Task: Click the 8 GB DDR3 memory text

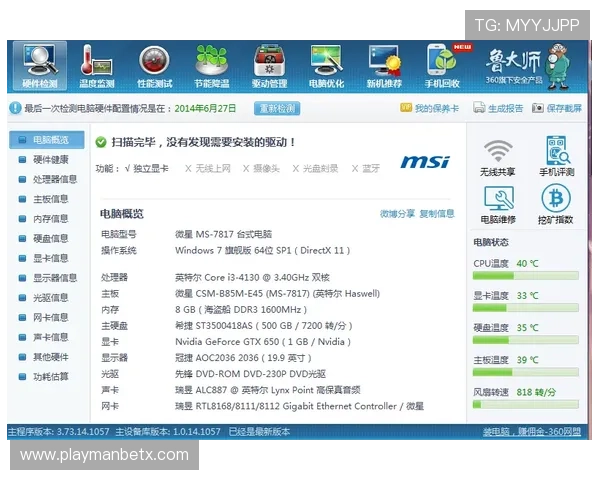Action: click(x=241, y=309)
